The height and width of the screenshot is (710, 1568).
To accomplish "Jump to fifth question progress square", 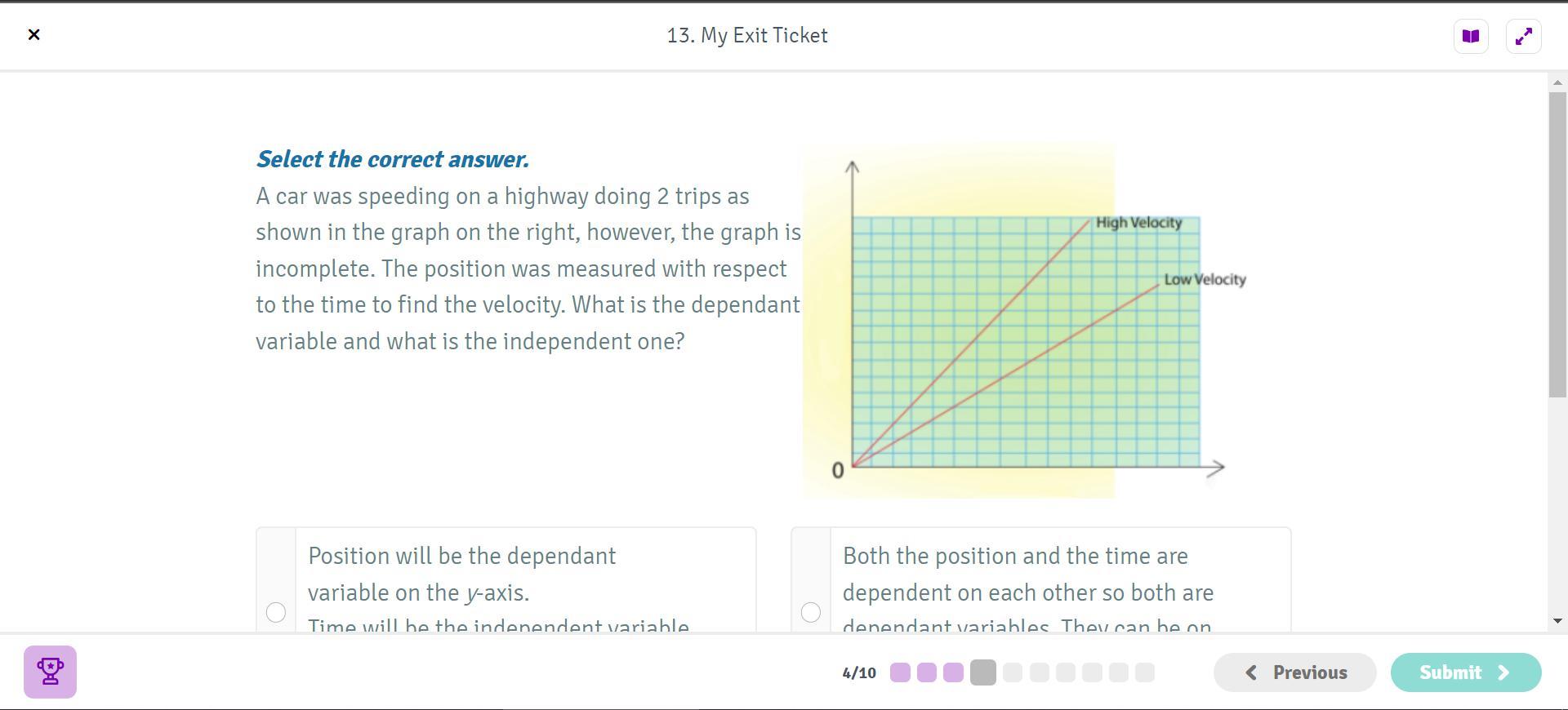I will [x=1013, y=672].
